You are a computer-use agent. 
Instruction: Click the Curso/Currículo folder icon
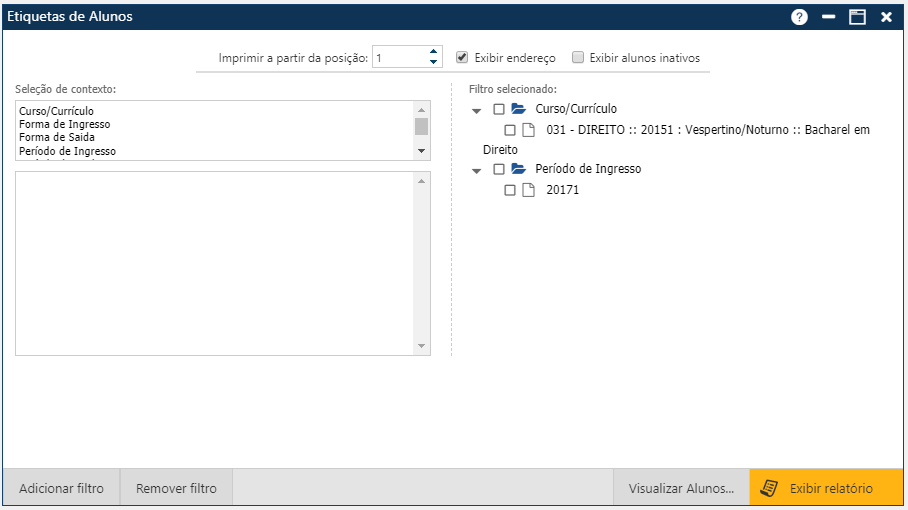(x=518, y=109)
